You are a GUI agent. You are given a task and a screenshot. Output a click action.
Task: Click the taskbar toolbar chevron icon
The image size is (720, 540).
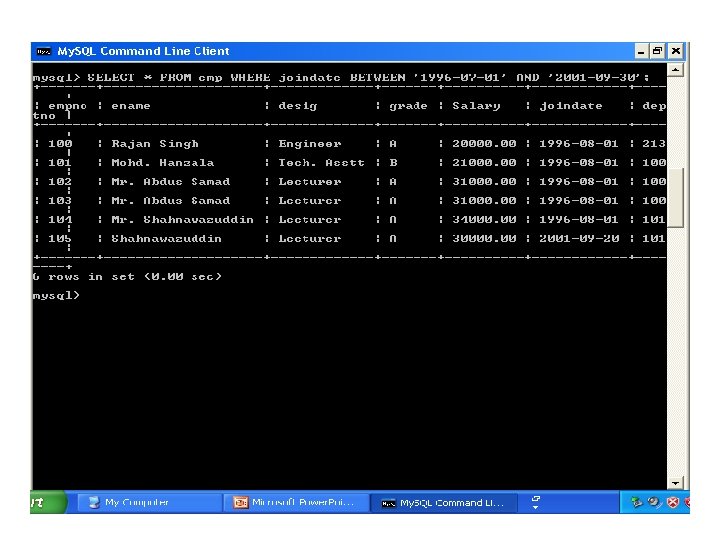[x=535, y=502]
